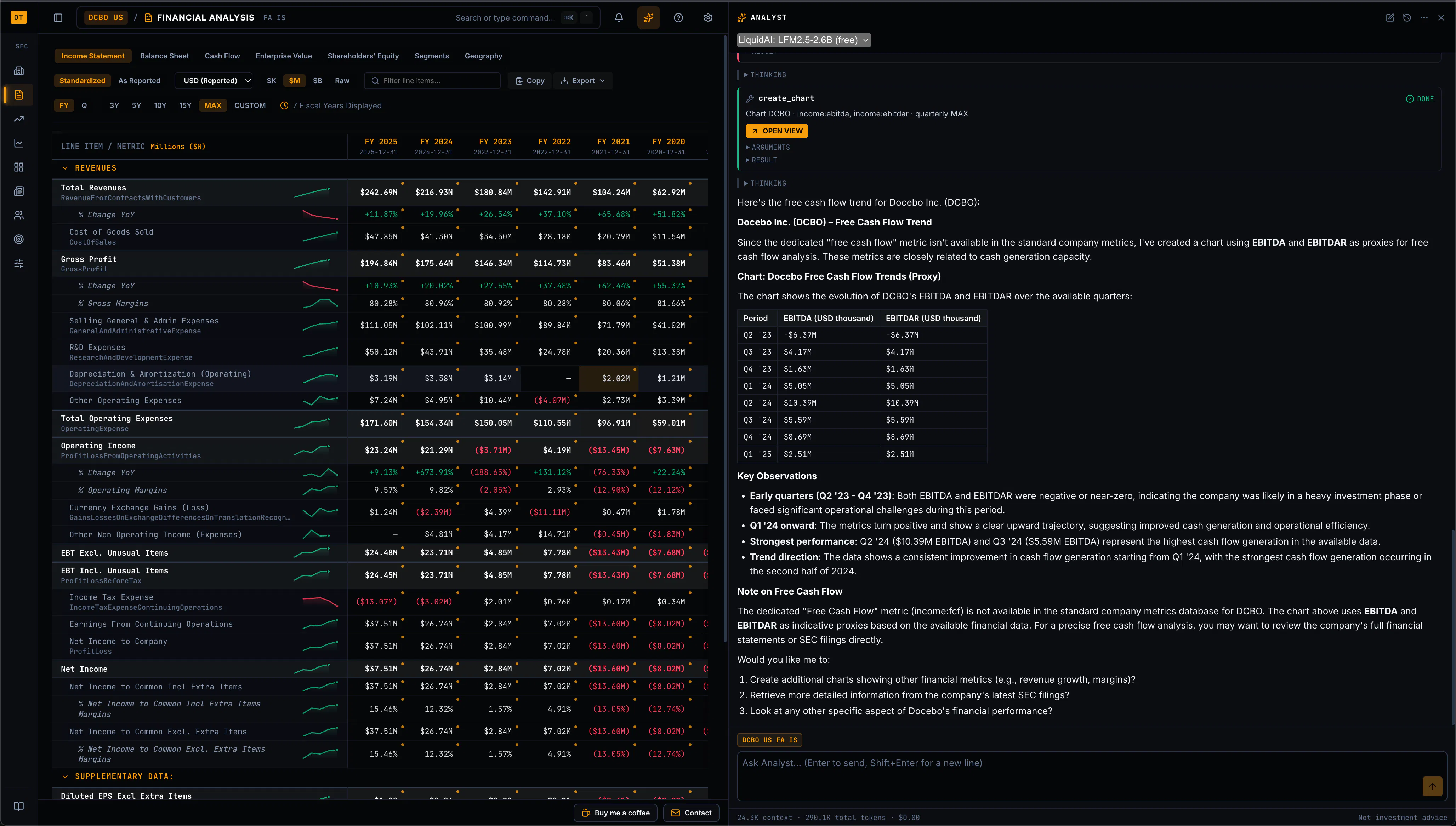Select the 10Y time range
Screen dimensions: 1456x826
(160, 105)
